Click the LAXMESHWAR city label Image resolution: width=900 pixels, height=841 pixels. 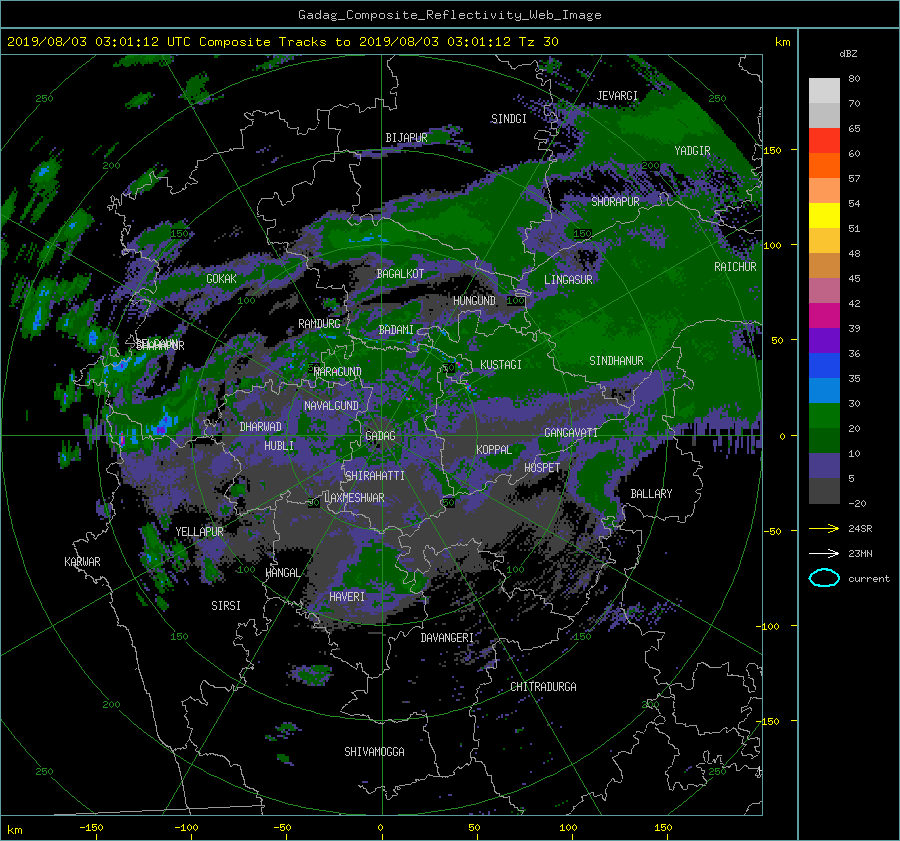[354, 498]
